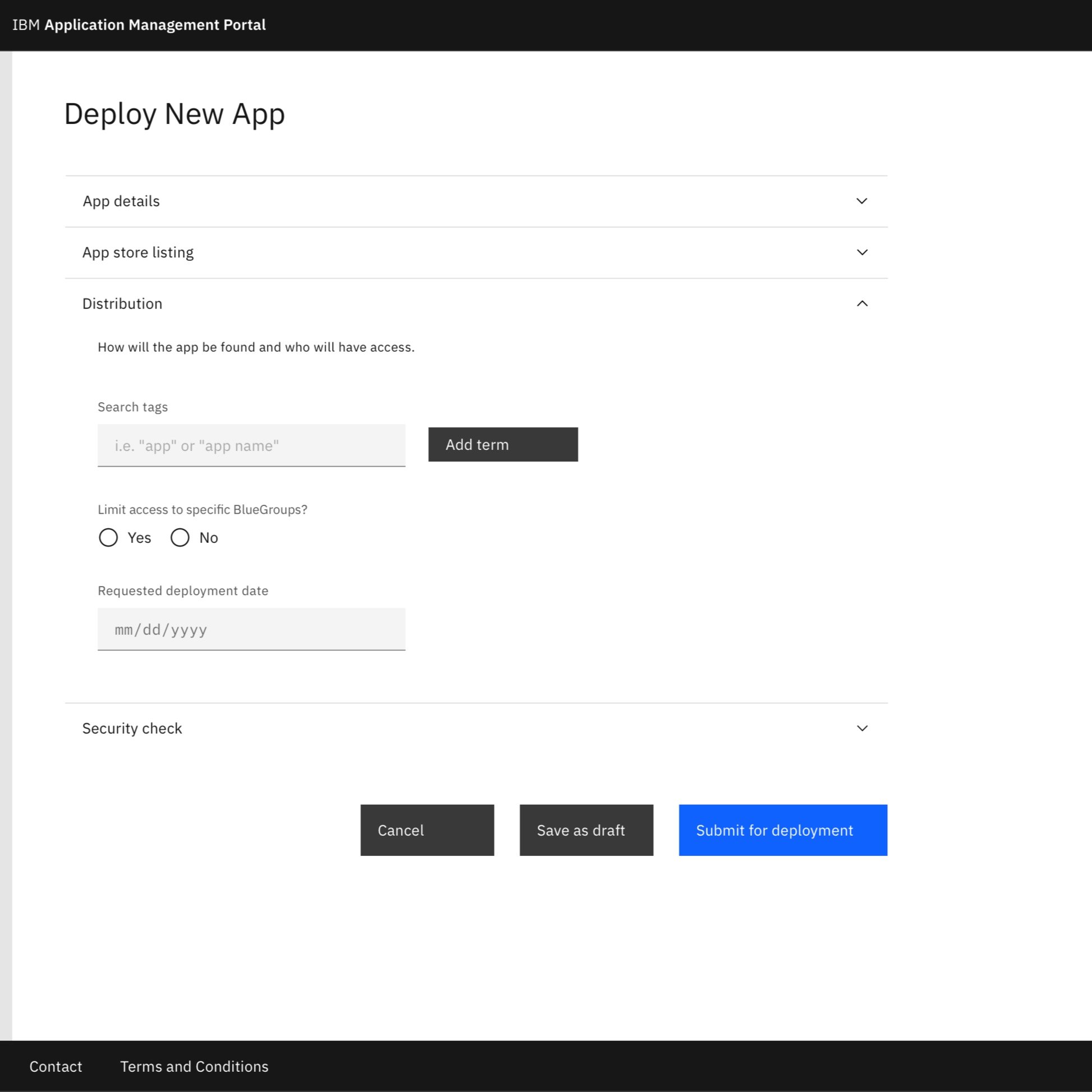Click the Distribution accordion heading

(x=477, y=303)
